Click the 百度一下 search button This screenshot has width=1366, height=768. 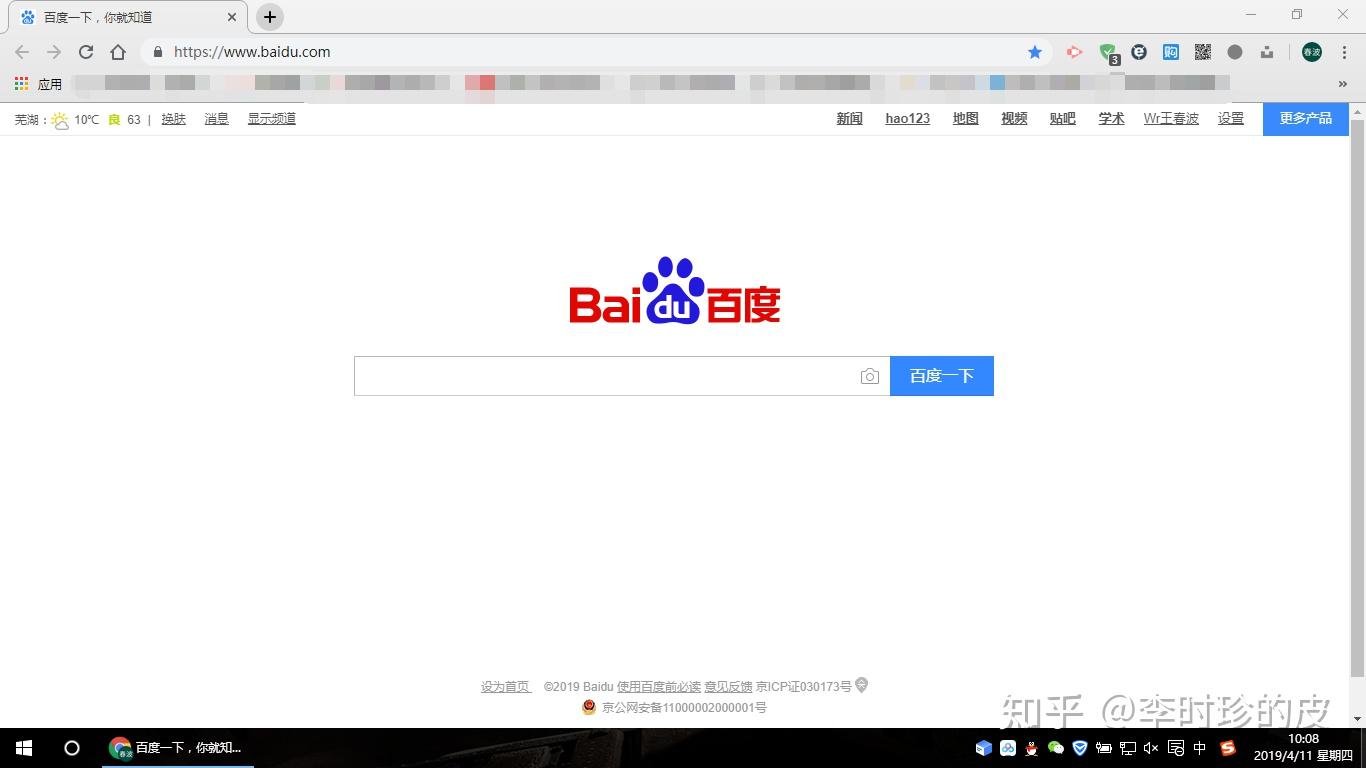[x=942, y=376]
